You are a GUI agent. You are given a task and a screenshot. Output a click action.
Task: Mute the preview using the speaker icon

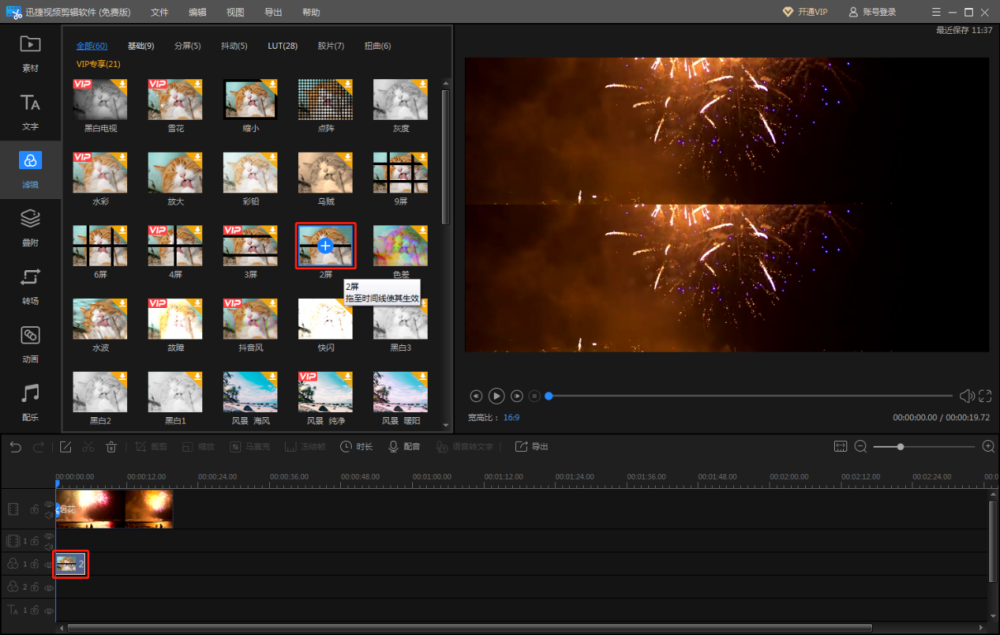[966, 396]
